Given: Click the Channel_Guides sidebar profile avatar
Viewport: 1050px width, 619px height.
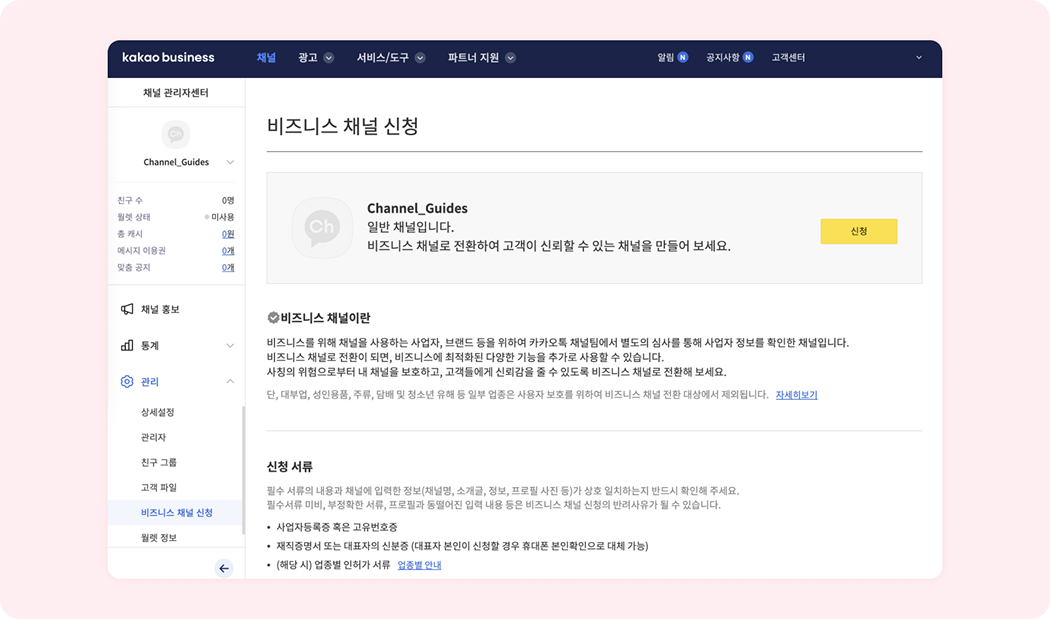Looking at the screenshot, I should pyautogui.click(x=176, y=134).
